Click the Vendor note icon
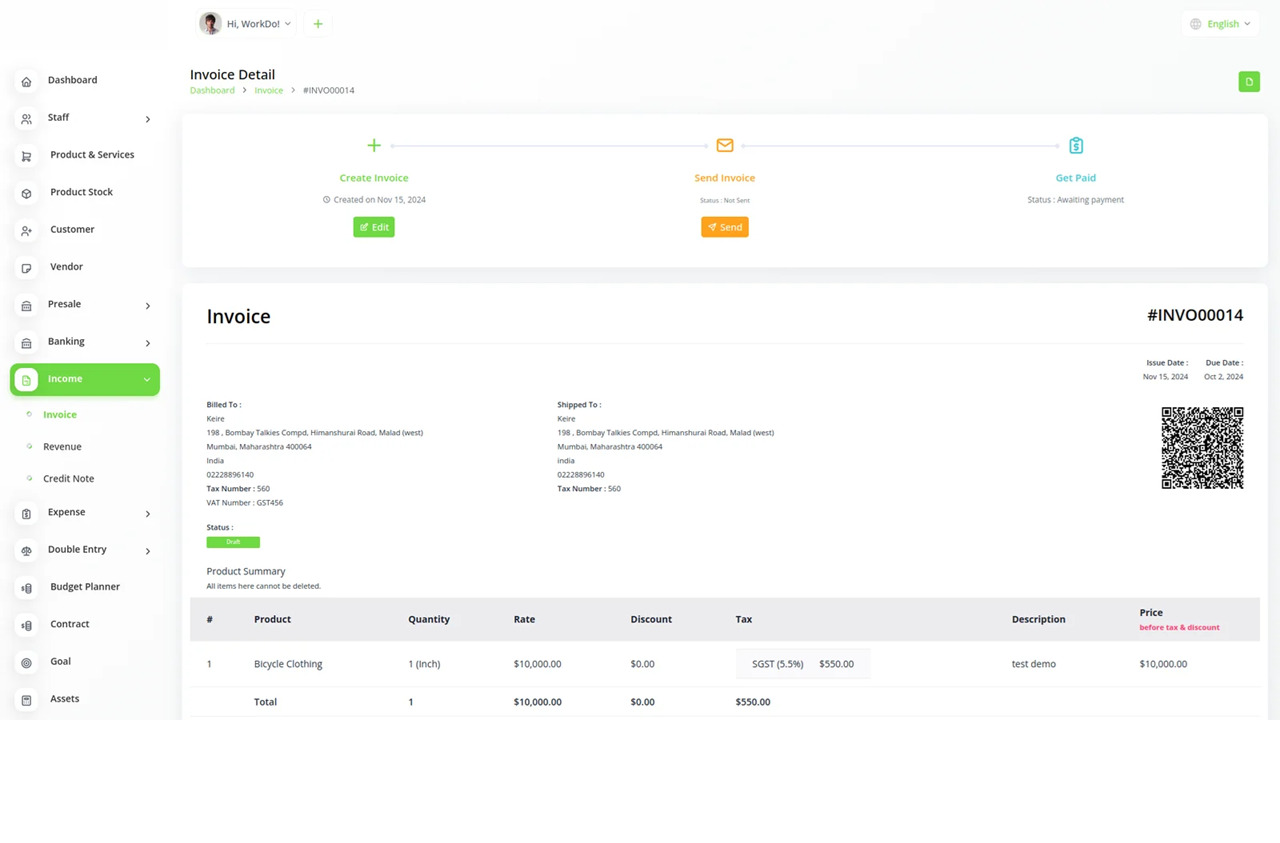 (27, 268)
